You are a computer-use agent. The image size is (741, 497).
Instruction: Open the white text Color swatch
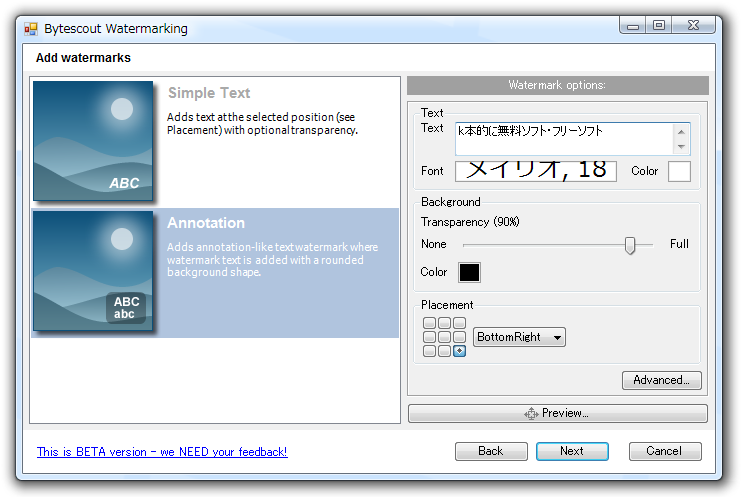tap(679, 171)
